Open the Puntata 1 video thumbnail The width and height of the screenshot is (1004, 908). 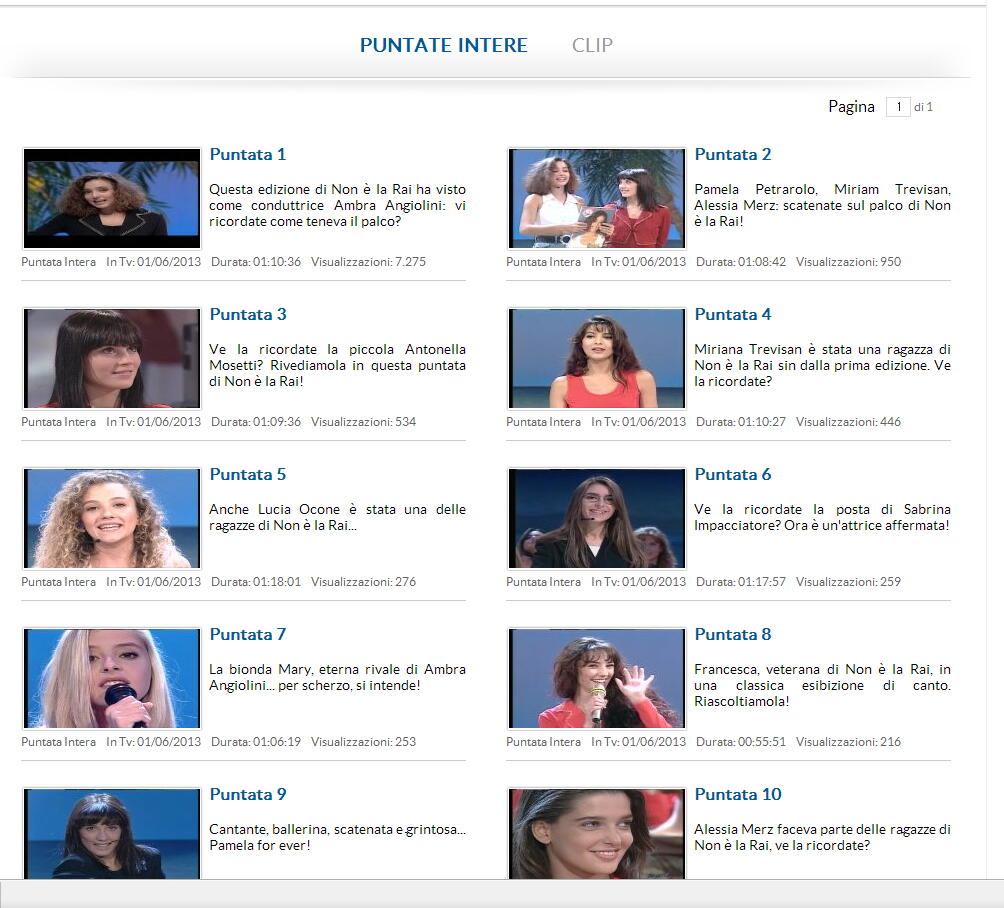click(111, 198)
